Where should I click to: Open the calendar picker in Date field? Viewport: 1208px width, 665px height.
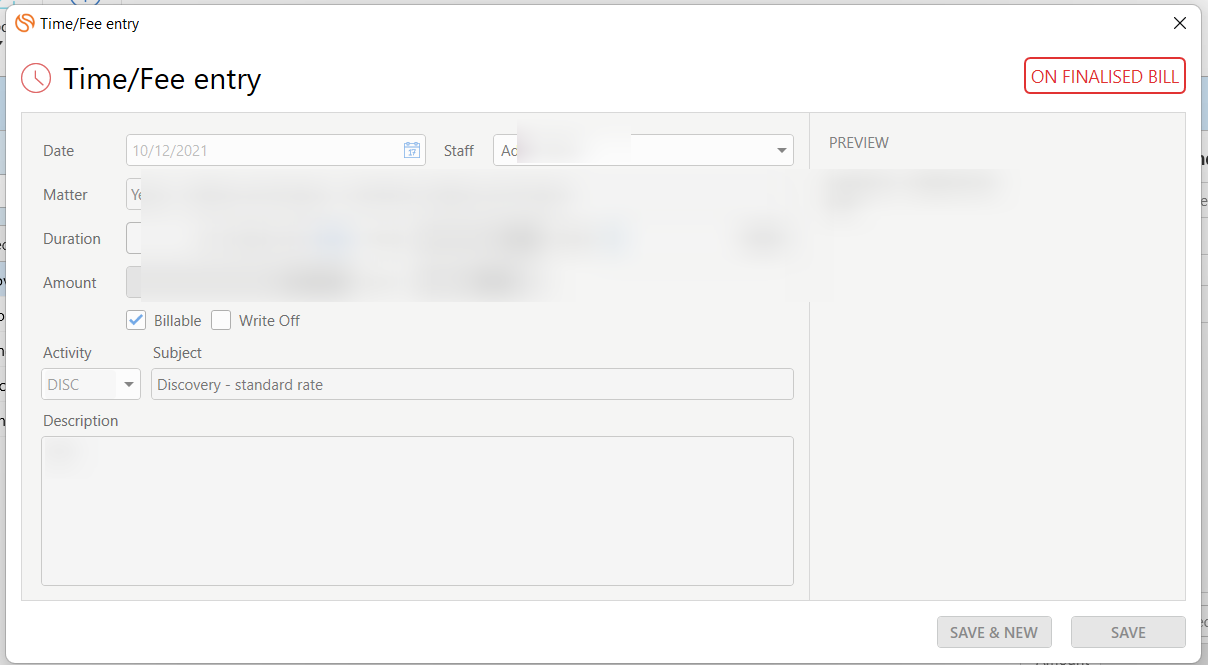[411, 150]
